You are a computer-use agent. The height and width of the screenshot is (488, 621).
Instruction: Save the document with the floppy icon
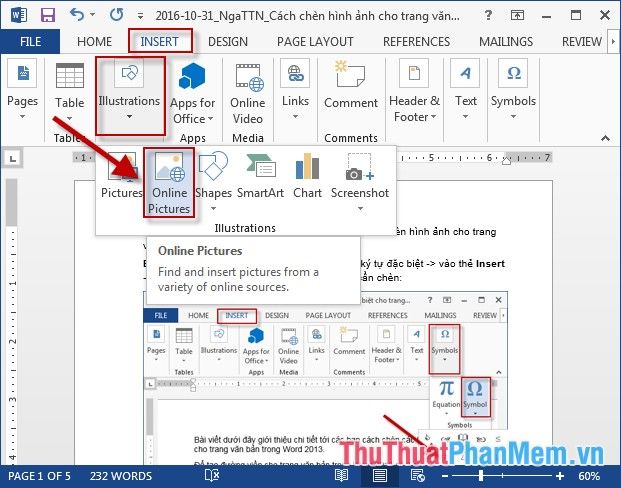pos(48,15)
